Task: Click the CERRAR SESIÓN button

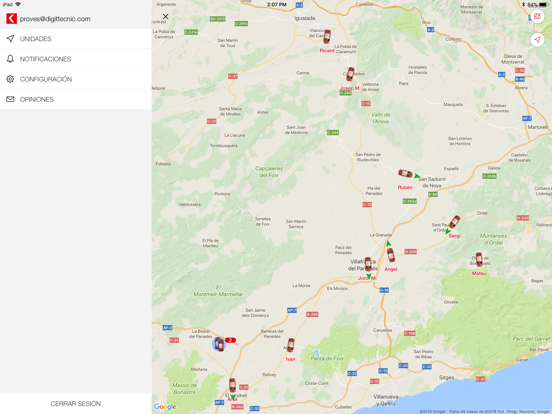Action: coord(76,403)
